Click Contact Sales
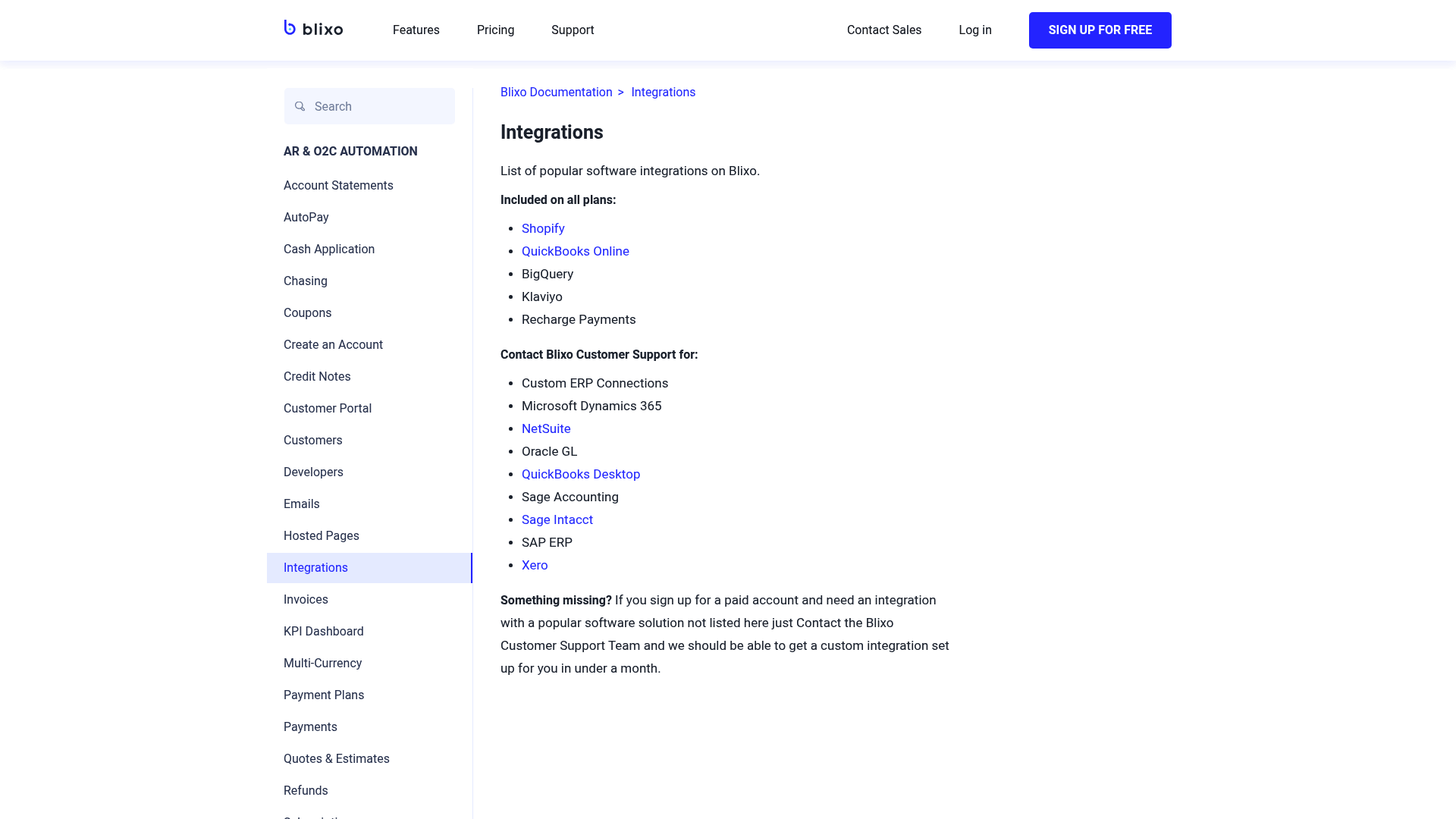 point(883,30)
